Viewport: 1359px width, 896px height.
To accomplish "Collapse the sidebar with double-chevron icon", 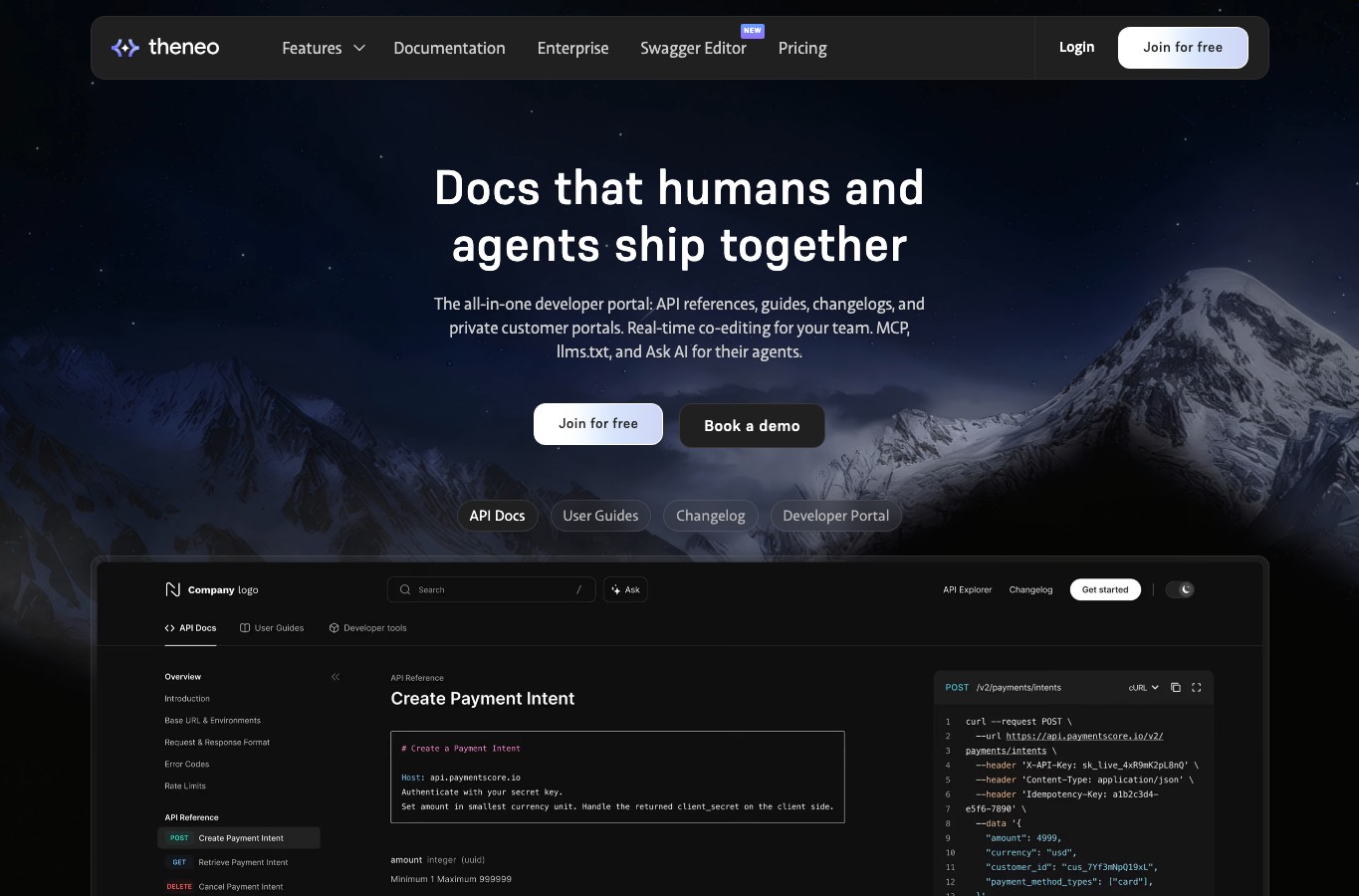I will [x=336, y=677].
